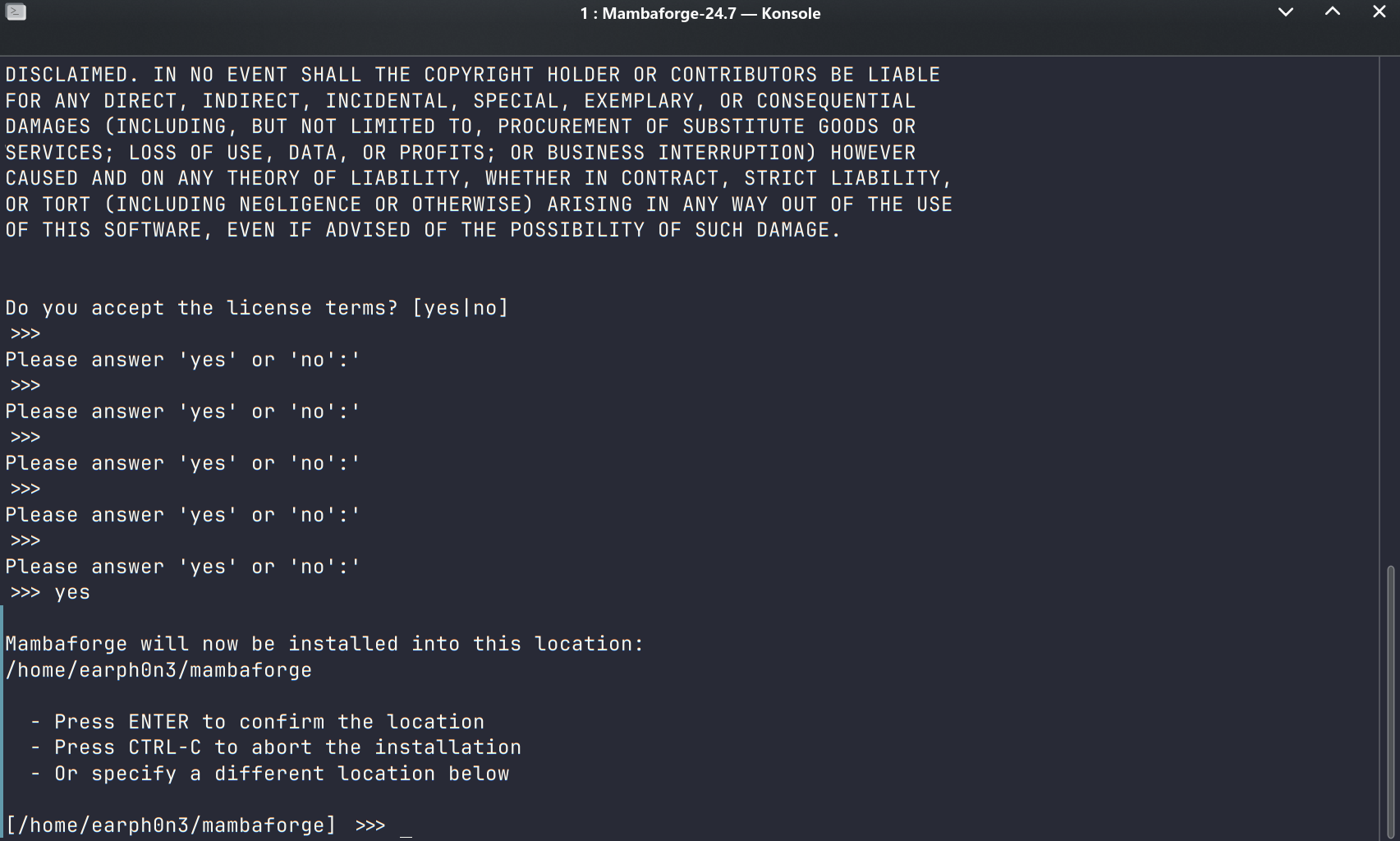
Task: Click the '[yes|no]' text in license question
Action: click(x=461, y=308)
